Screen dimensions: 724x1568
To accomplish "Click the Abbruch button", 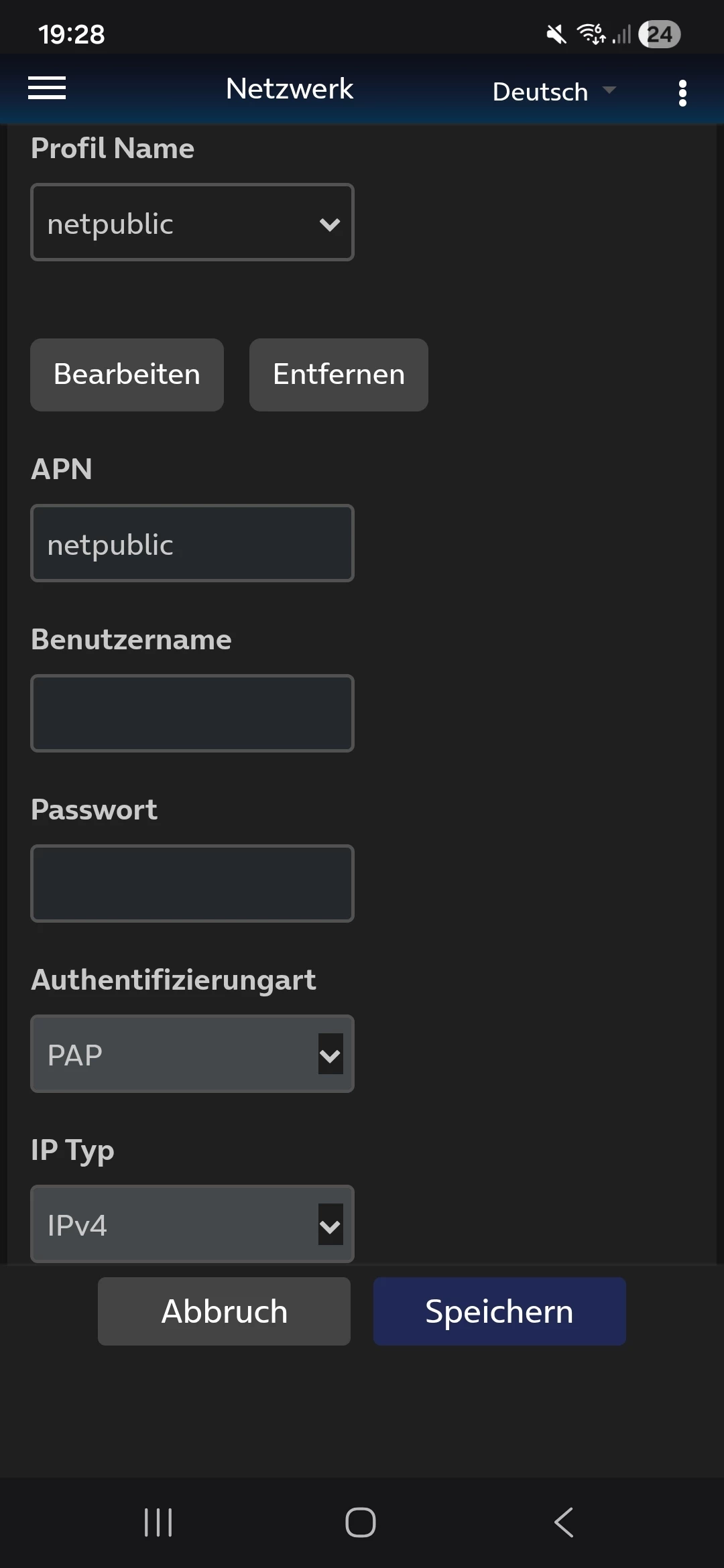I will click(224, 1311).
